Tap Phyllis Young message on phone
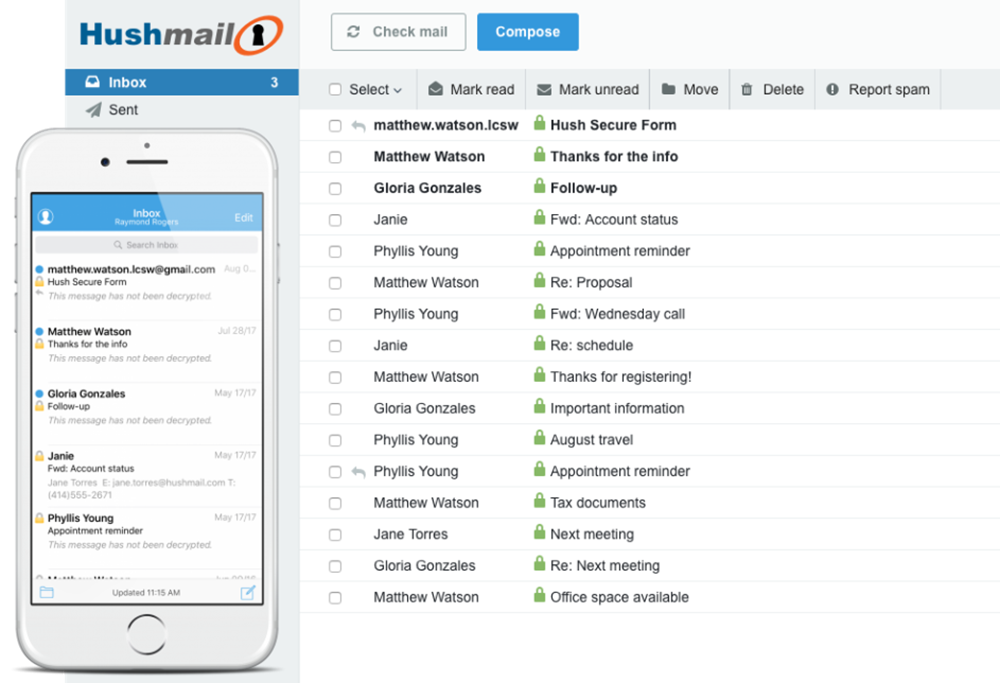Image resolution: width=1000 pixels, height=683 pixels. point(147,537)
